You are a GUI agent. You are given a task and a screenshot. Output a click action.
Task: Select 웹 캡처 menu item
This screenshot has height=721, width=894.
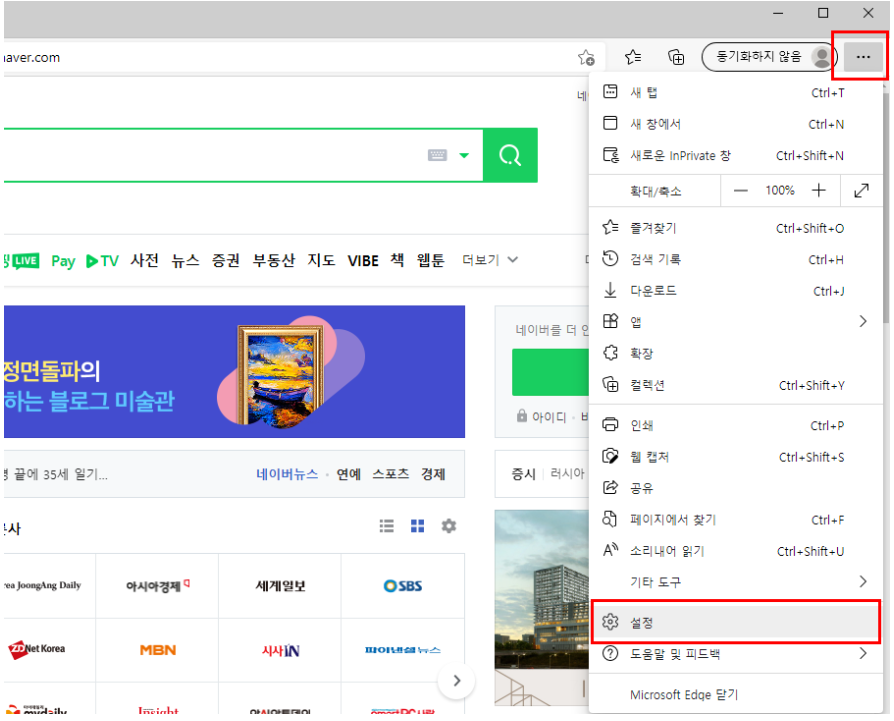coord(734,457)
